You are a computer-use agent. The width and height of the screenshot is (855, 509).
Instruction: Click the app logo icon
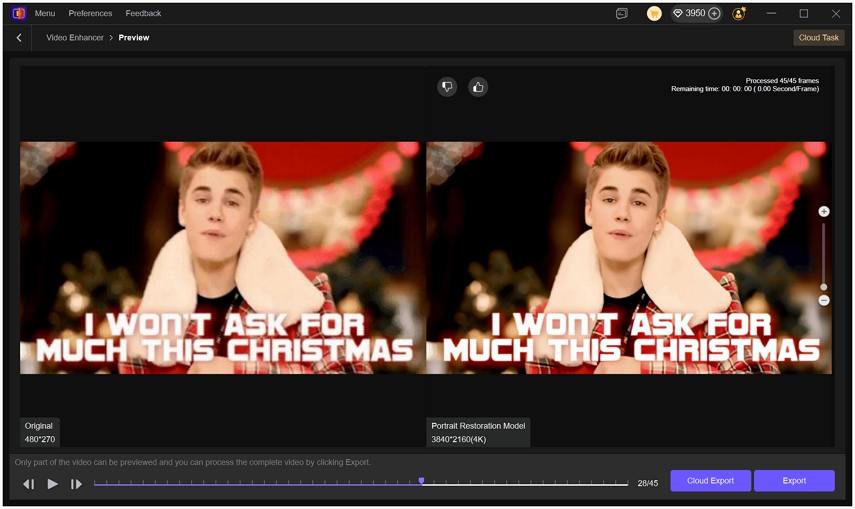pos(19,13)
